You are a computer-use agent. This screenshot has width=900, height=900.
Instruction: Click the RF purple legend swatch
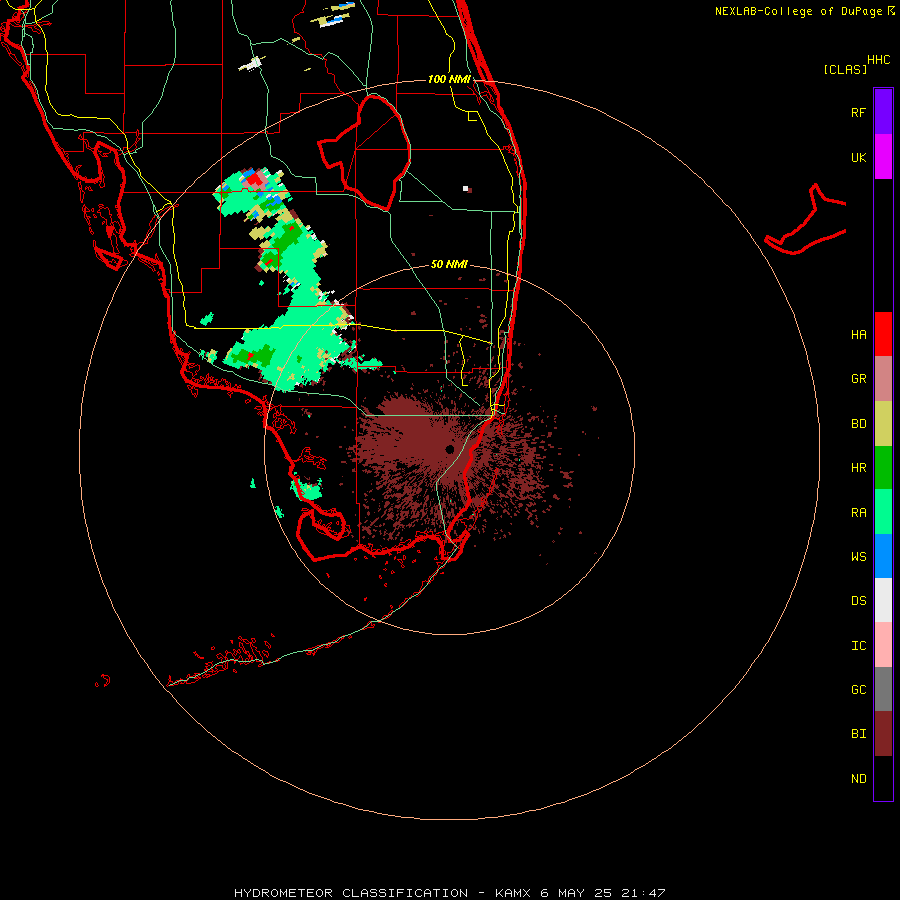[x=883, y=112]
